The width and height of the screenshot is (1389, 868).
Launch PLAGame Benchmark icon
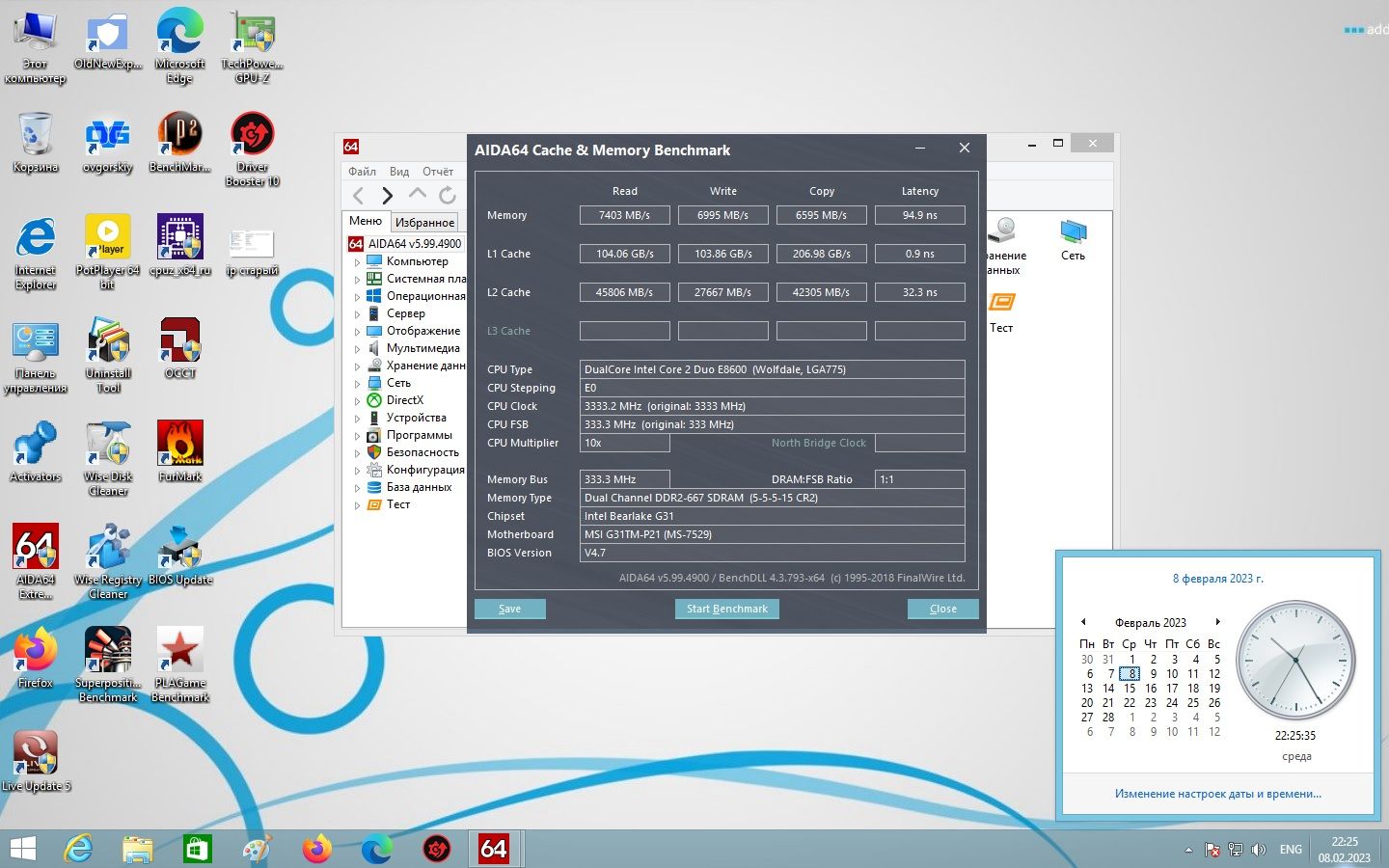pyautogui.click(x=180, y=664)
